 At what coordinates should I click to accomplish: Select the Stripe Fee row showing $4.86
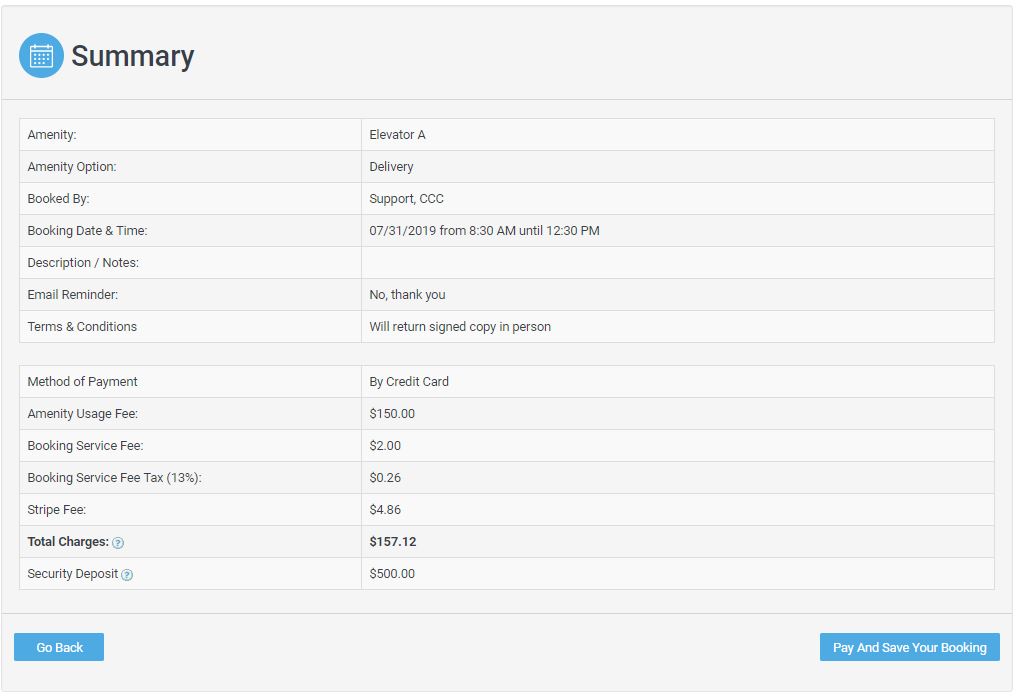[x=385, y=509]
